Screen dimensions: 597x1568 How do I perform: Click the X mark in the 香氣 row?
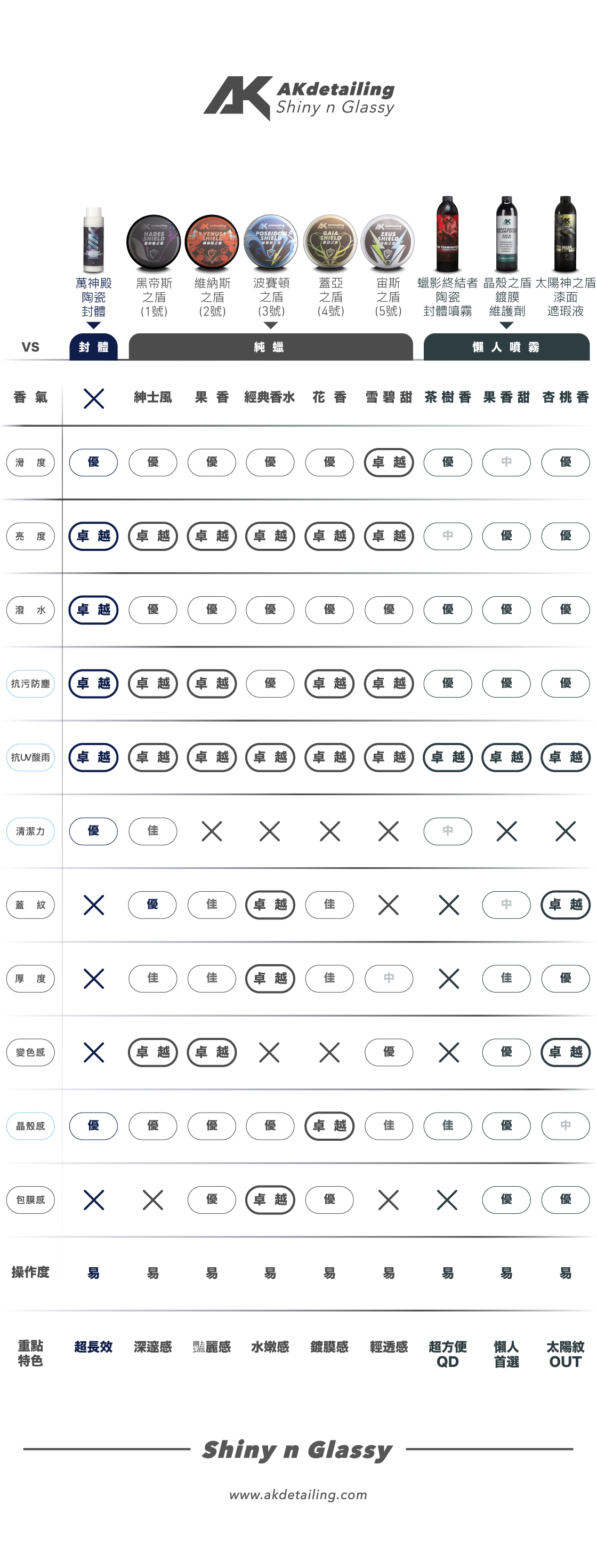(94, 399)
